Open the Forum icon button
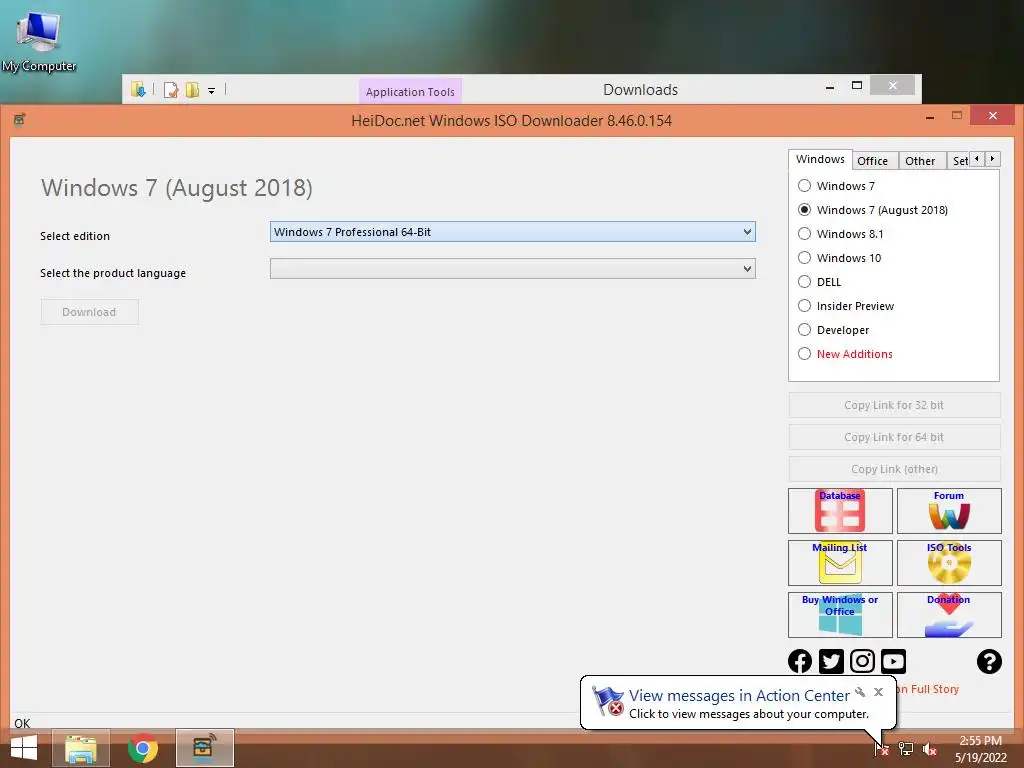1024x768 pixels. pos(949,511)
